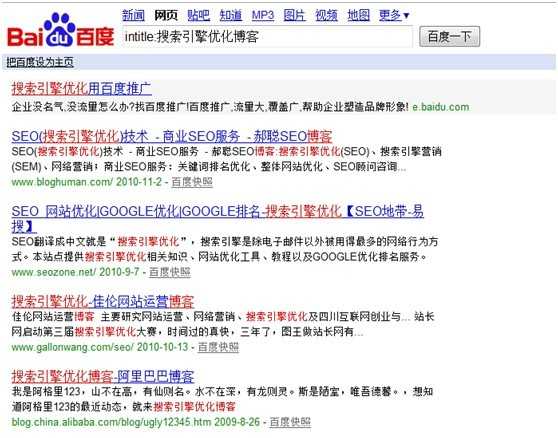Select the 网页 web tab

[x=166, y=15]
